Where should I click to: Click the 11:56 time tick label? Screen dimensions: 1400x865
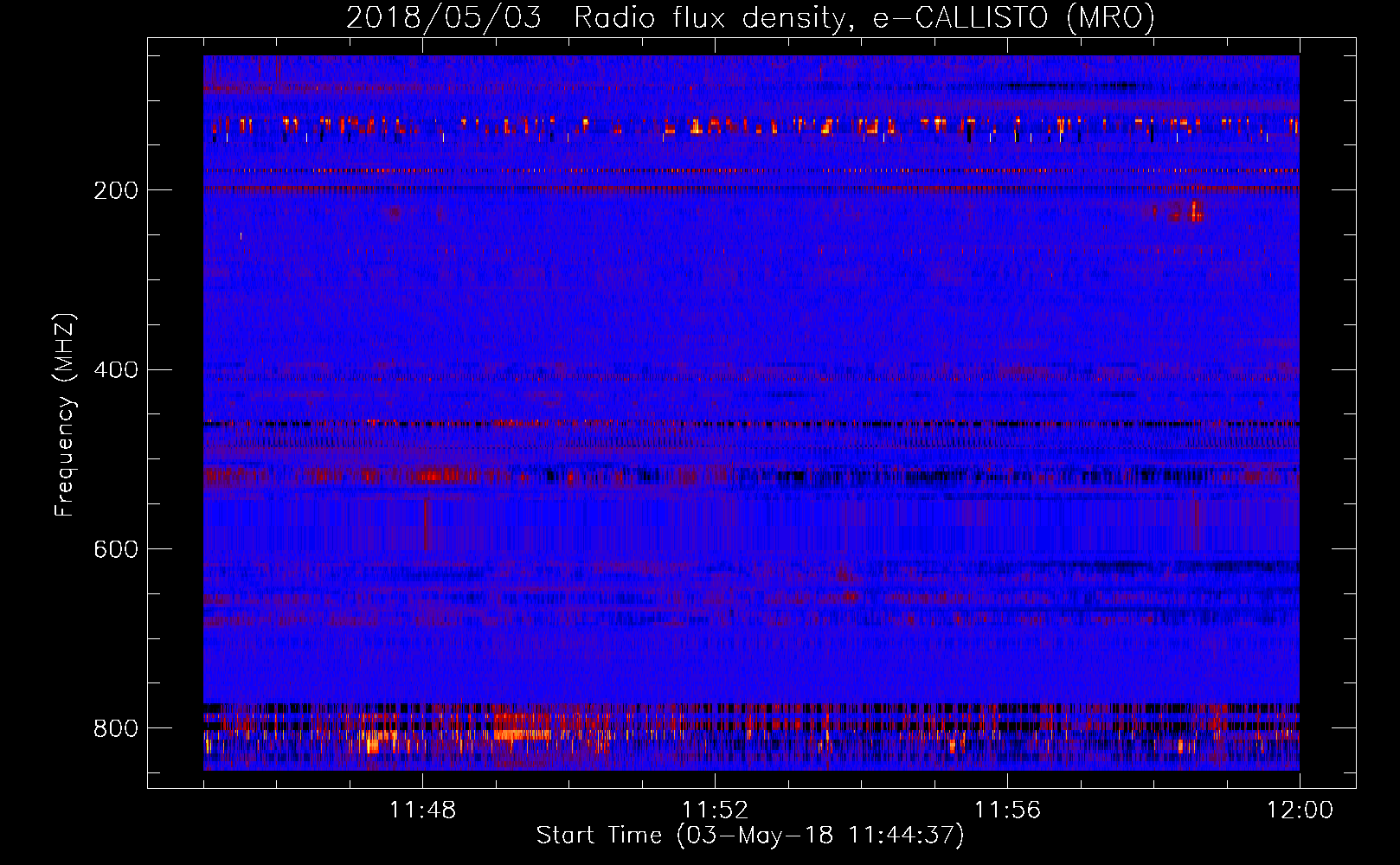pyautogui.click(x=1007, y=811)
